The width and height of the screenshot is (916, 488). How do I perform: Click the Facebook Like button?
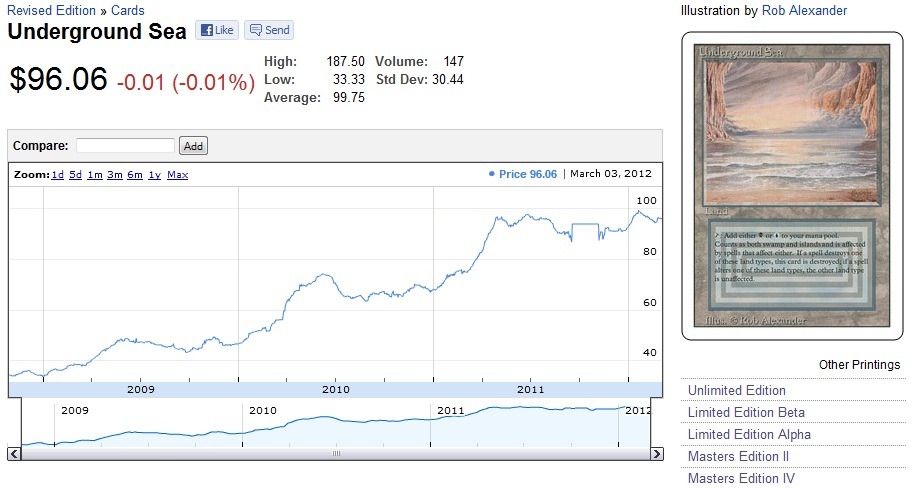click(215, 31)
